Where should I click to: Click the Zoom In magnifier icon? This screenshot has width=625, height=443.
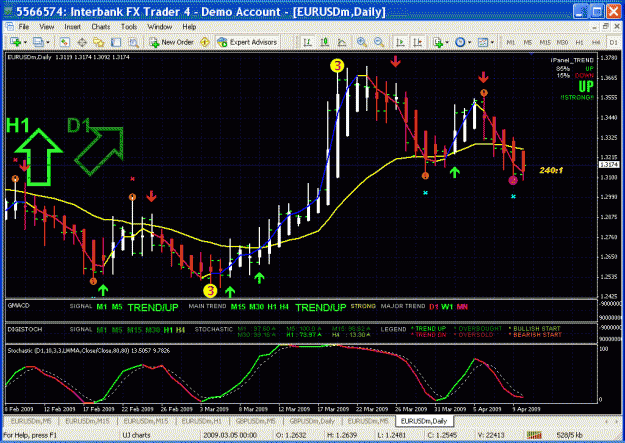point(362,42)
